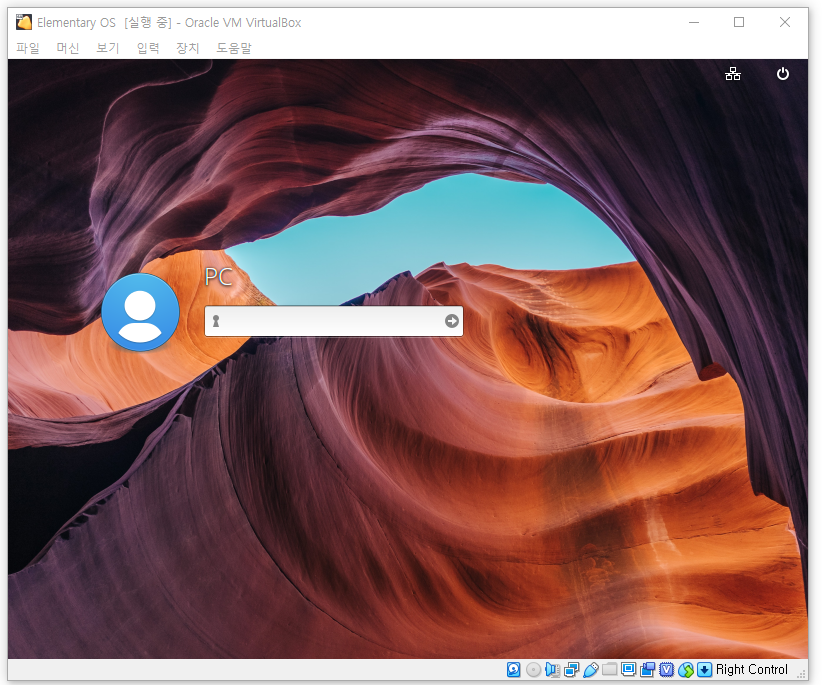This screenshot has width=824, height=685.
Task: Click the shared folders status icon
Action: tap(610, 669)
